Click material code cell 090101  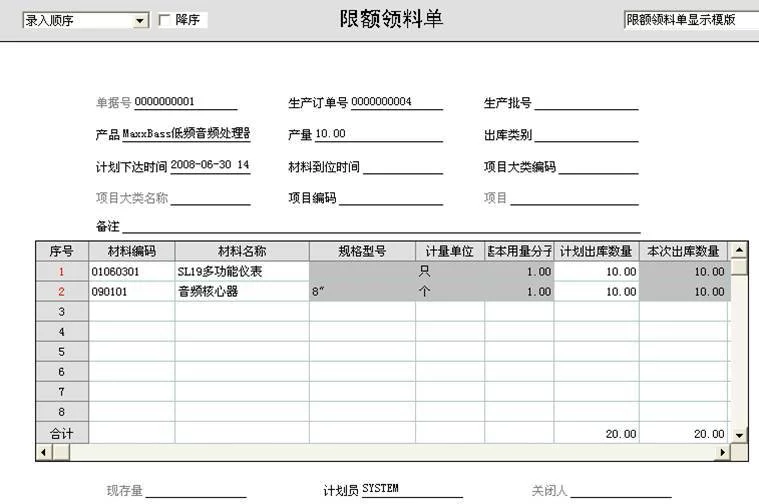[x=132, y=291]
